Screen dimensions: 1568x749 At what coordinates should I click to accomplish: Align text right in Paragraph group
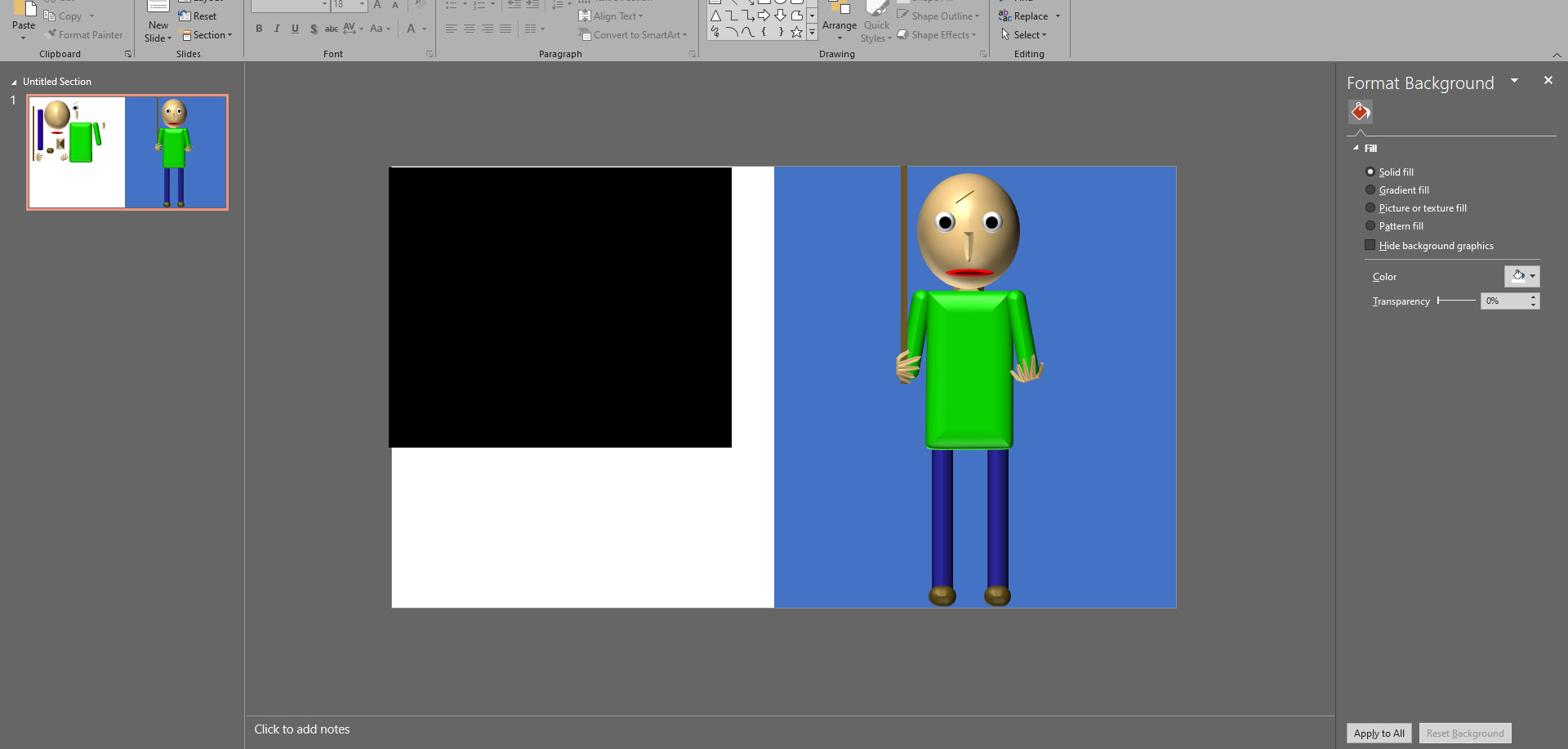(487, 29)
